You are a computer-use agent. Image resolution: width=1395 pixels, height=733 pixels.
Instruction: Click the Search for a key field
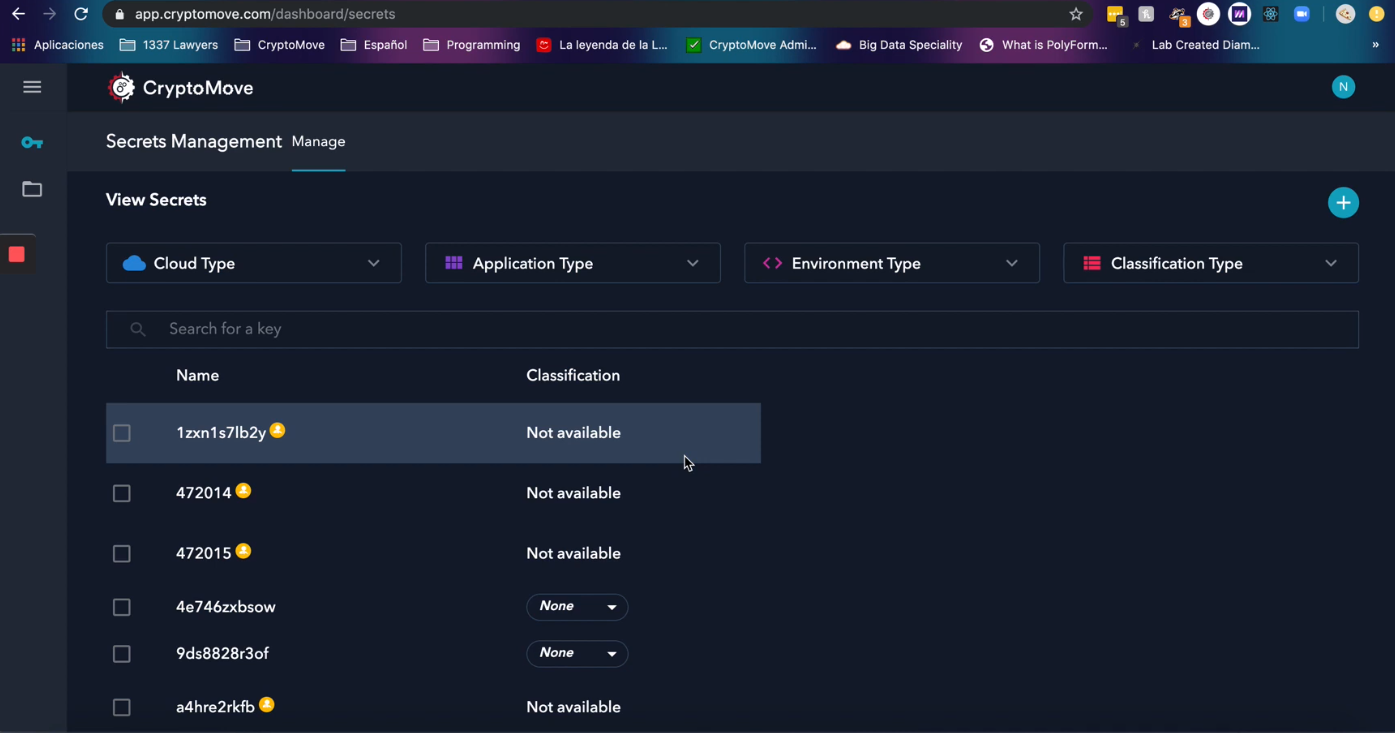[x=732, y=329]
